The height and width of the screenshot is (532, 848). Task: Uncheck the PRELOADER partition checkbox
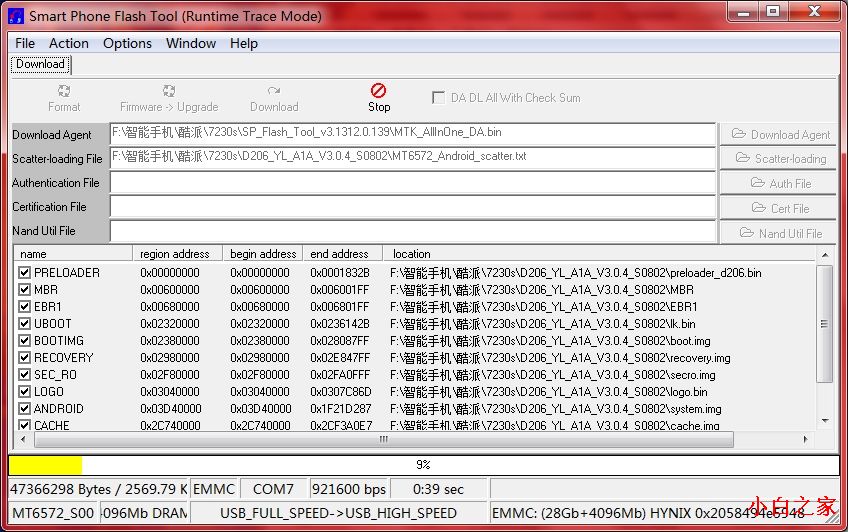(24, 272)
